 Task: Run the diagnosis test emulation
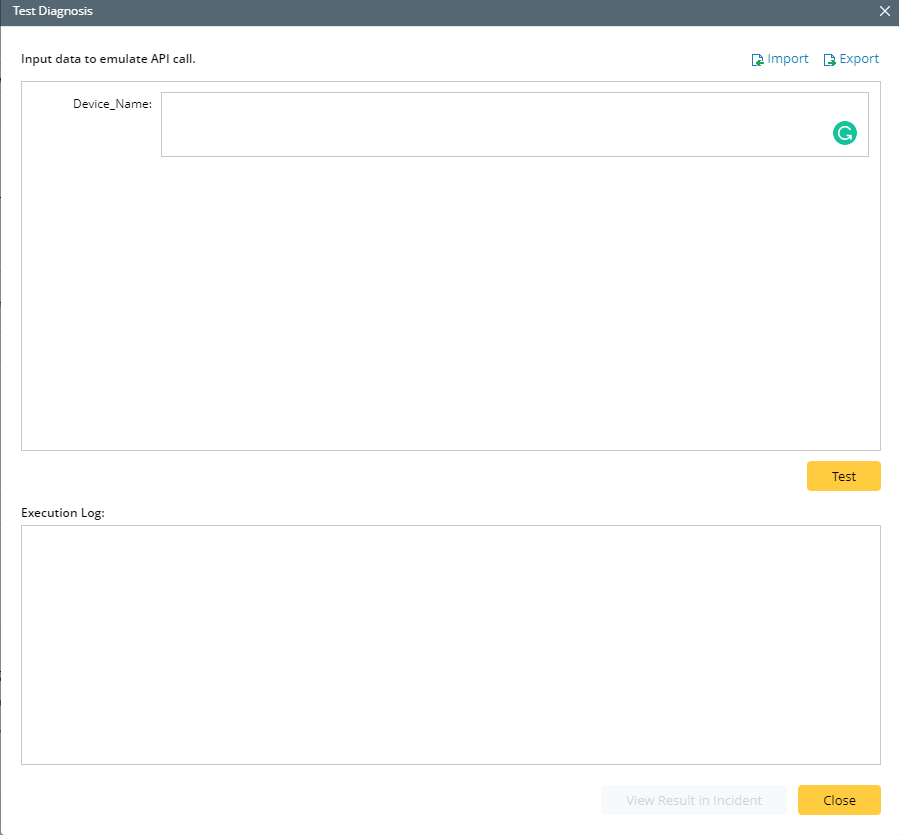coord(843,476)
